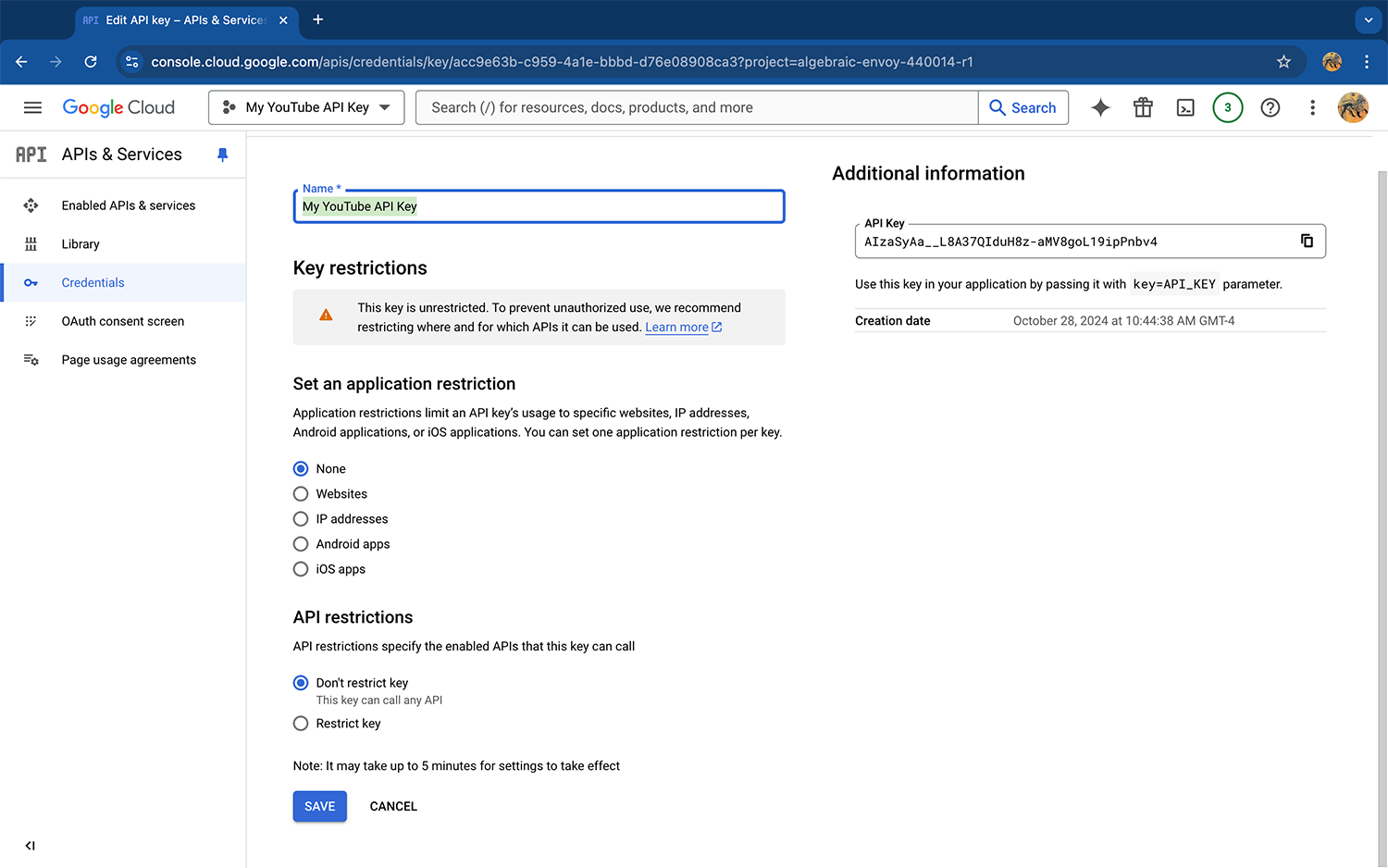This screenshot has width=1388, height=868.
Task: Open OAuth consent screen in sidebar
Action: point(123,321)
